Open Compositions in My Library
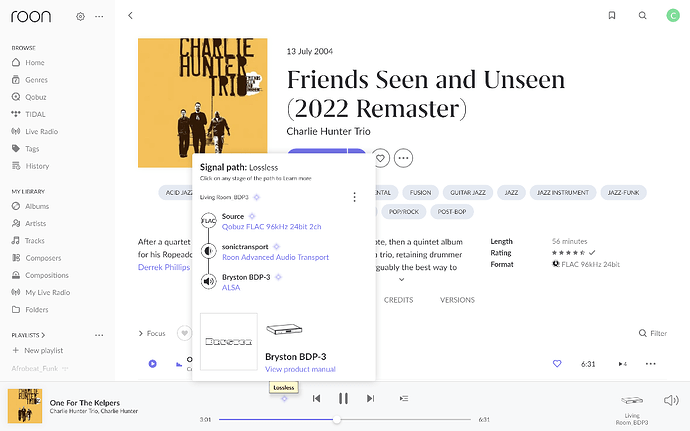This screenshot has height=431, width=690. pos(40,275)
